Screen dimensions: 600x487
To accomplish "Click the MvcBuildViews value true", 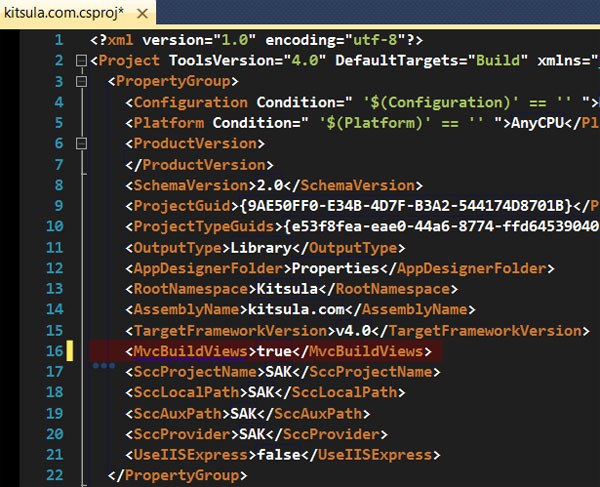I will [274, 351].
